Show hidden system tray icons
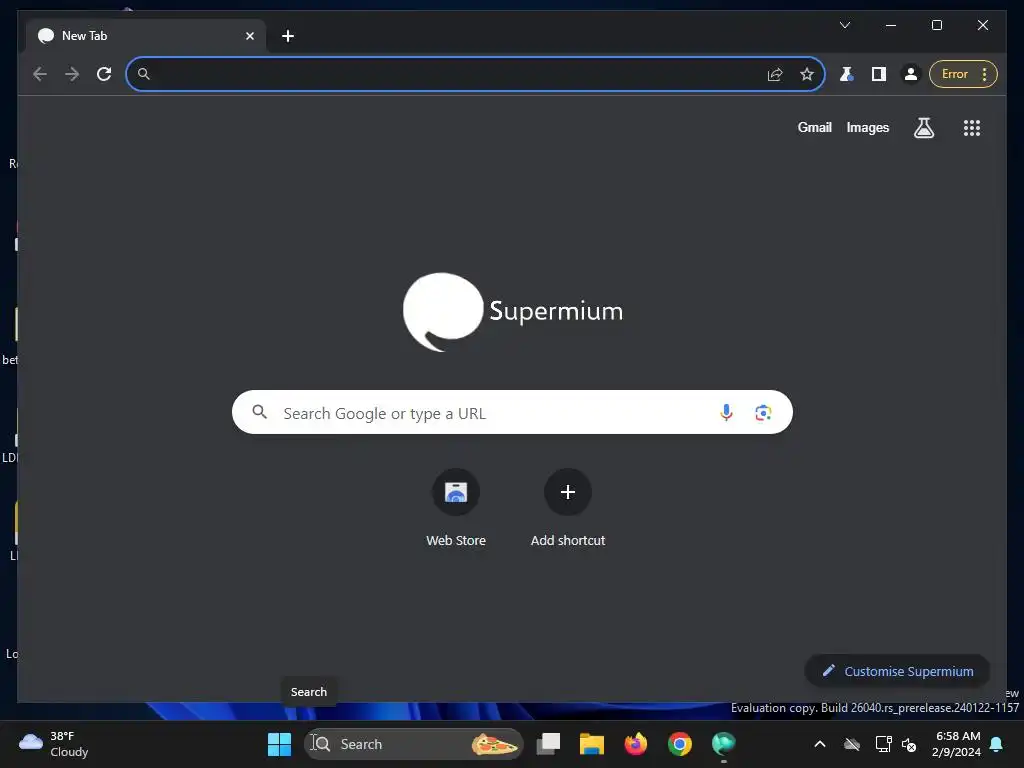The image size is (1024, 768). click(820, 744)
